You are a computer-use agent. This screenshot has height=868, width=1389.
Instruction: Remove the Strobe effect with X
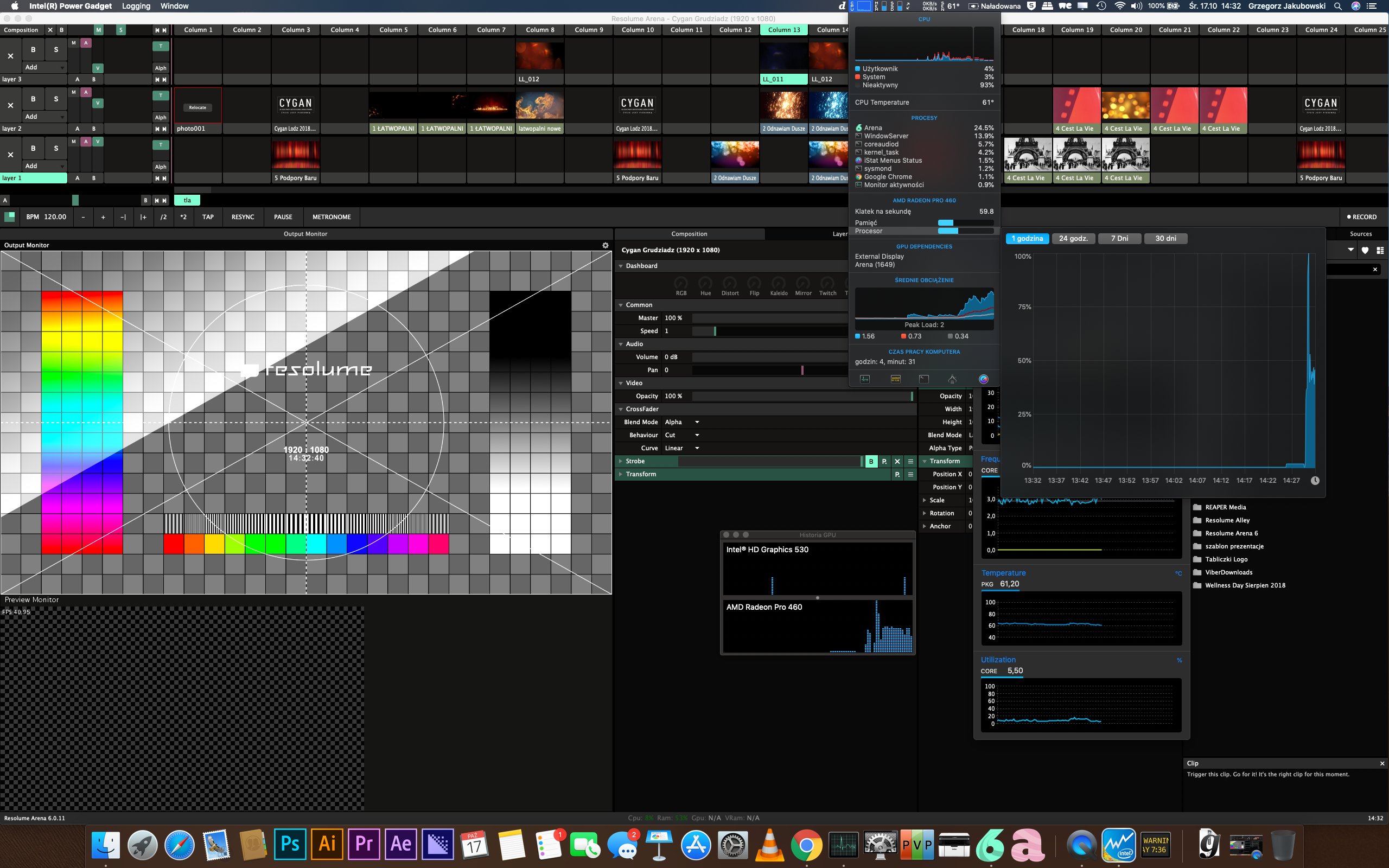pyautogui.click(x=897, y=462)
